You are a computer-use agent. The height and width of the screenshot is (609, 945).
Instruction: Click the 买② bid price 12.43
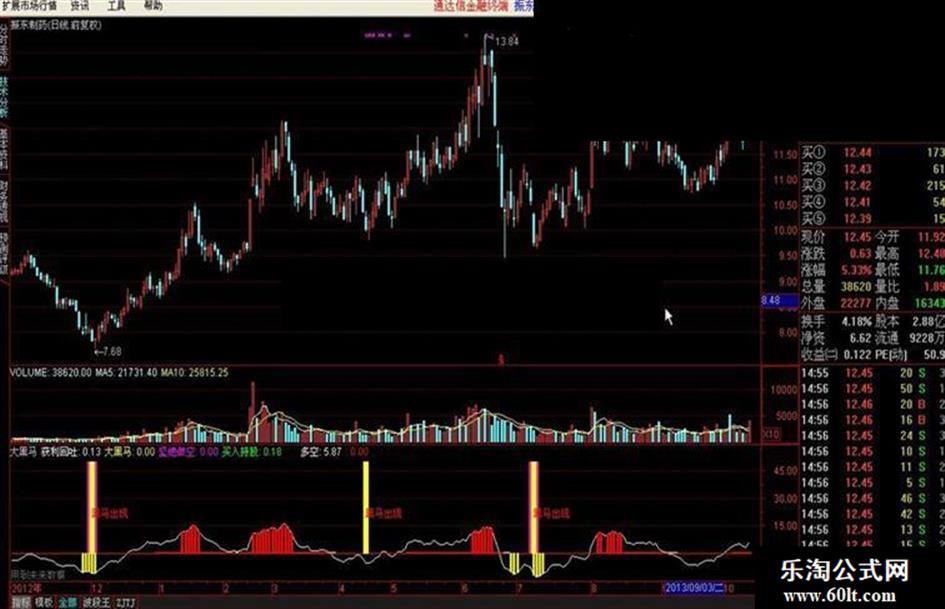(857, 169)
